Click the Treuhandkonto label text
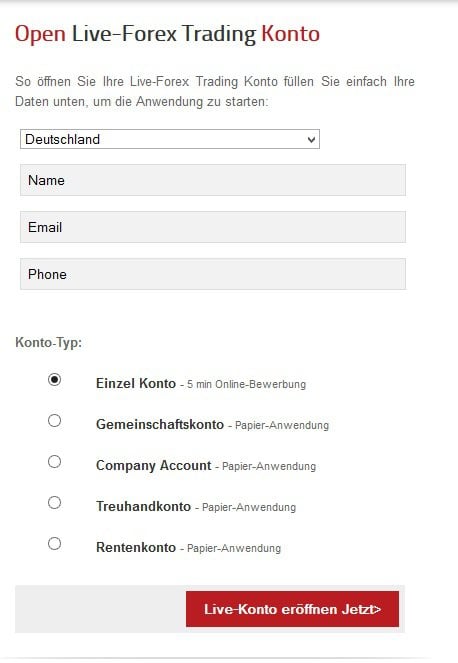The image size is (458, 663). tap(143, 506)
